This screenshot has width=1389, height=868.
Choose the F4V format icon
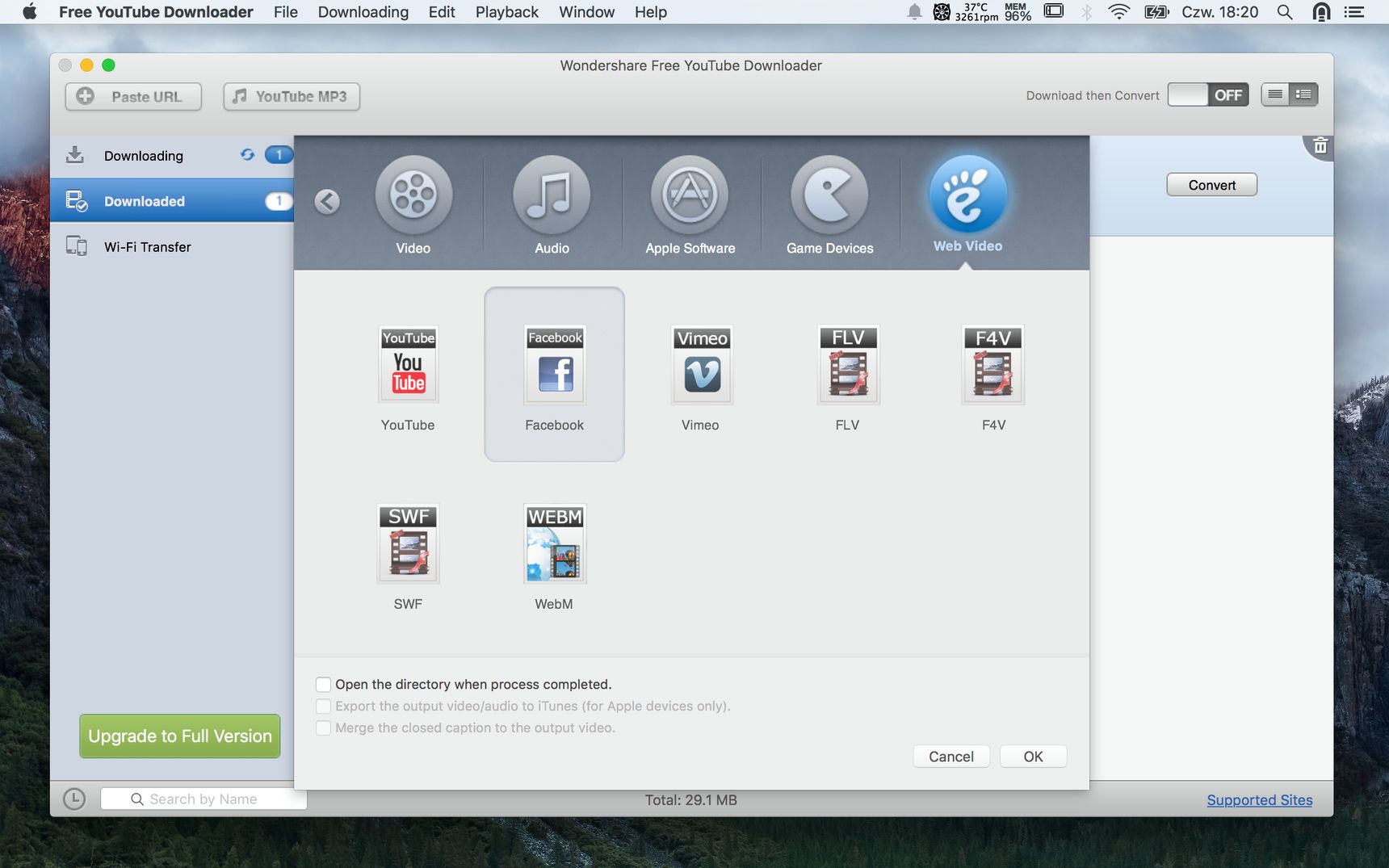pyautogui.click(x=993, y=364)
